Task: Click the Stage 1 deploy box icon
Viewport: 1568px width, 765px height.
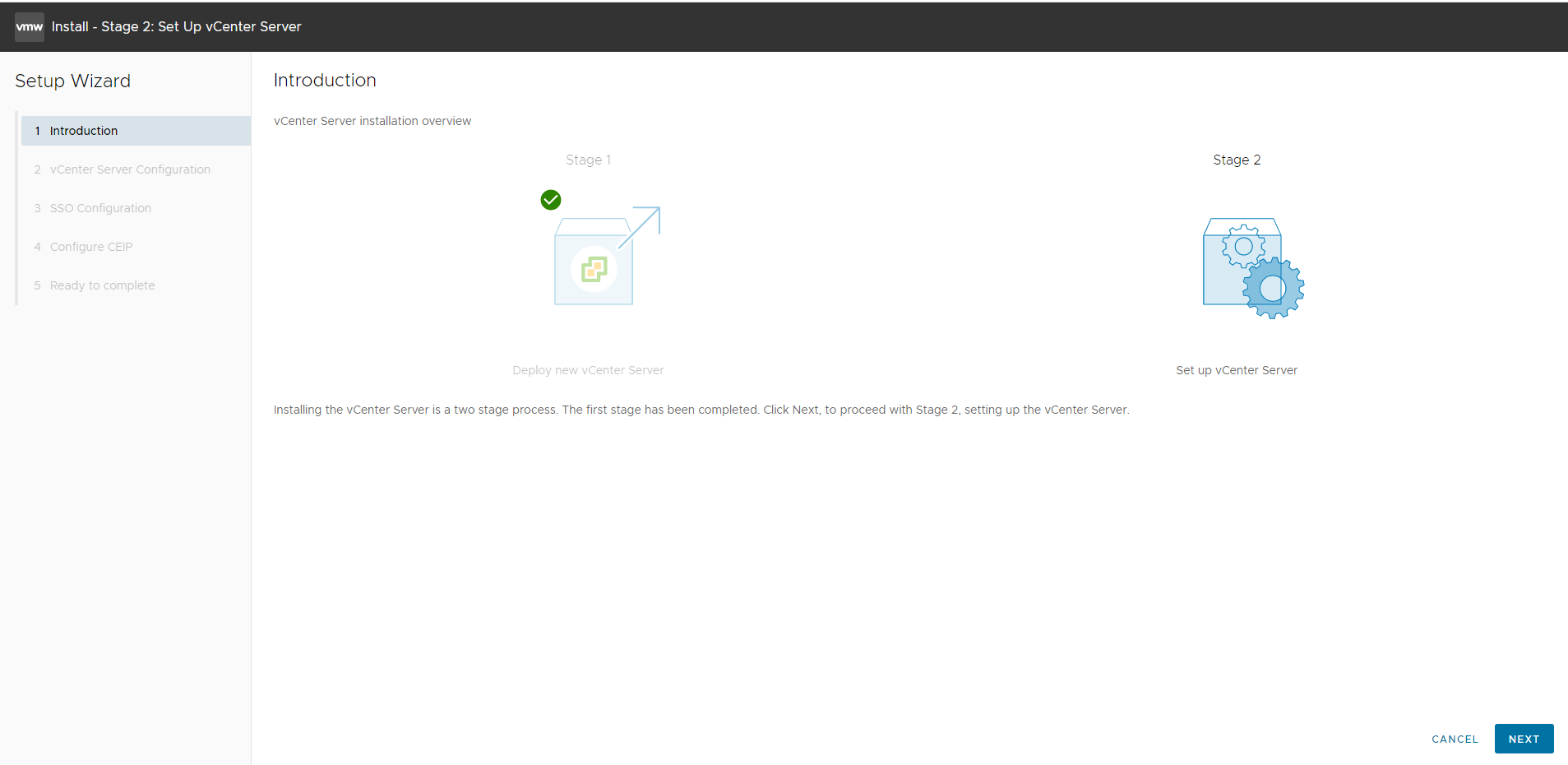Action: coord(607,256)
